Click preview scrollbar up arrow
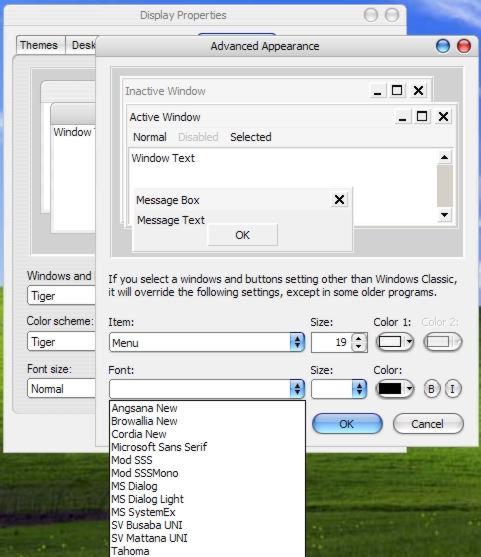481x557 pixels. pos(444,157)
